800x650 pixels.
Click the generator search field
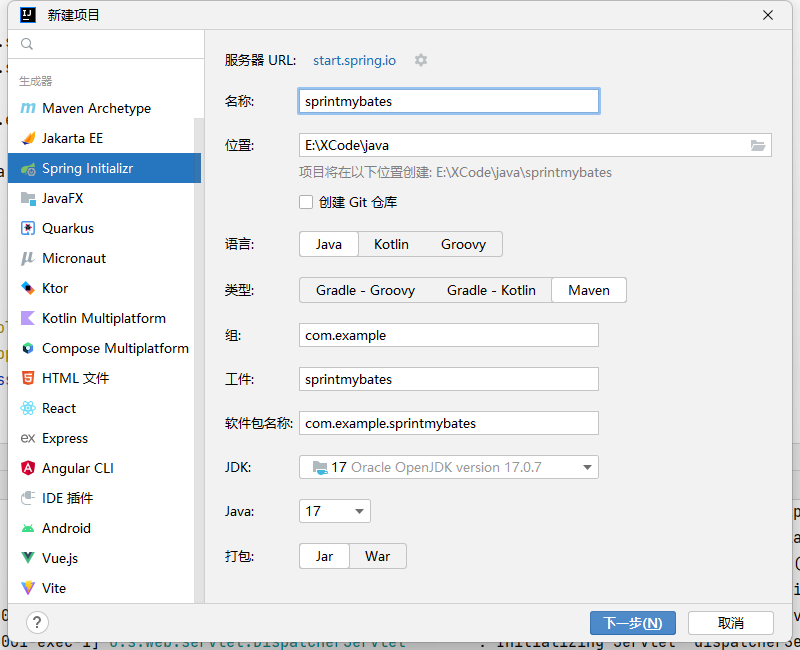point(106,44)
